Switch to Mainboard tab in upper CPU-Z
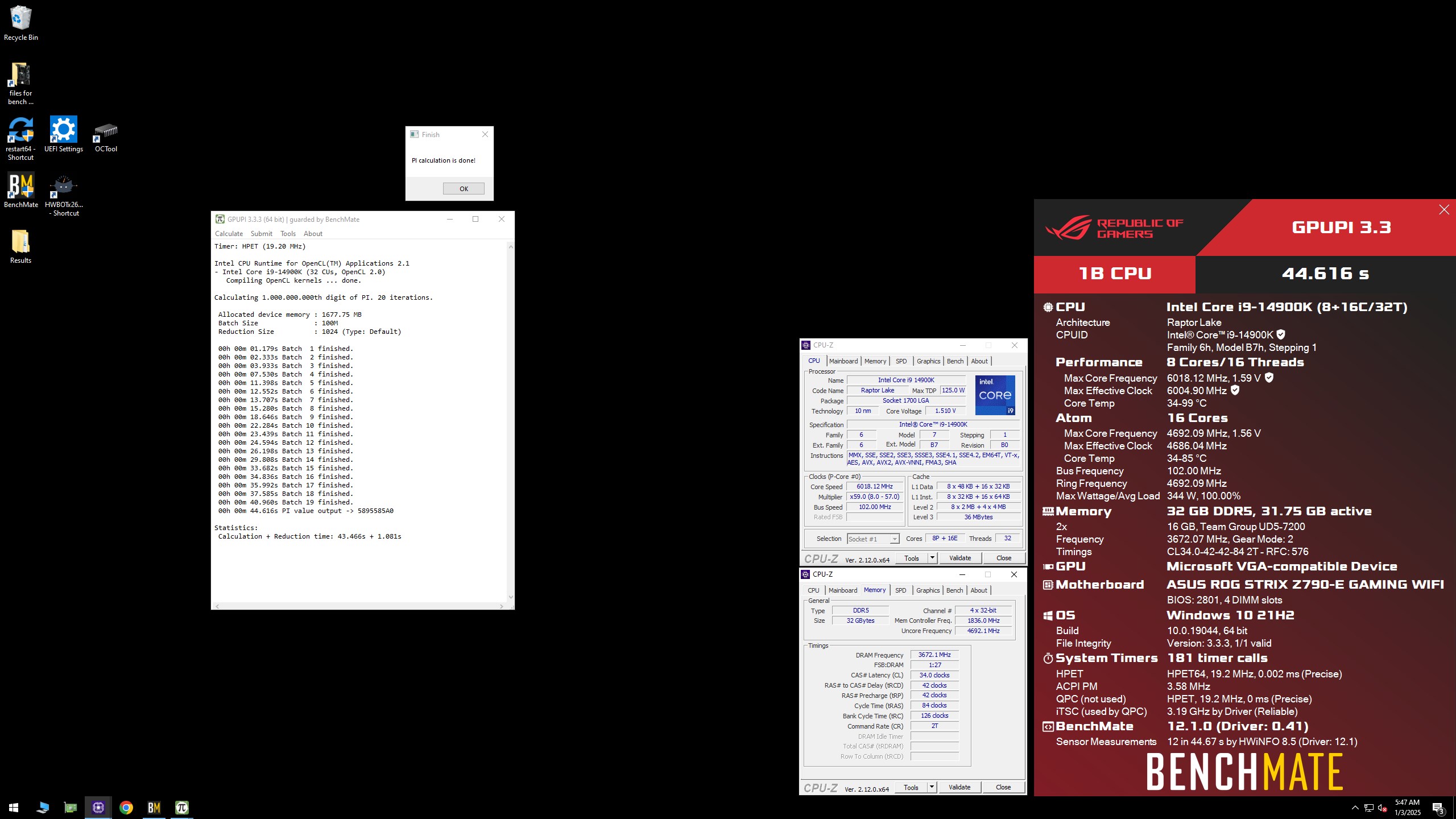The height and width of the screenshot is (819, 1456). point(843,361)
